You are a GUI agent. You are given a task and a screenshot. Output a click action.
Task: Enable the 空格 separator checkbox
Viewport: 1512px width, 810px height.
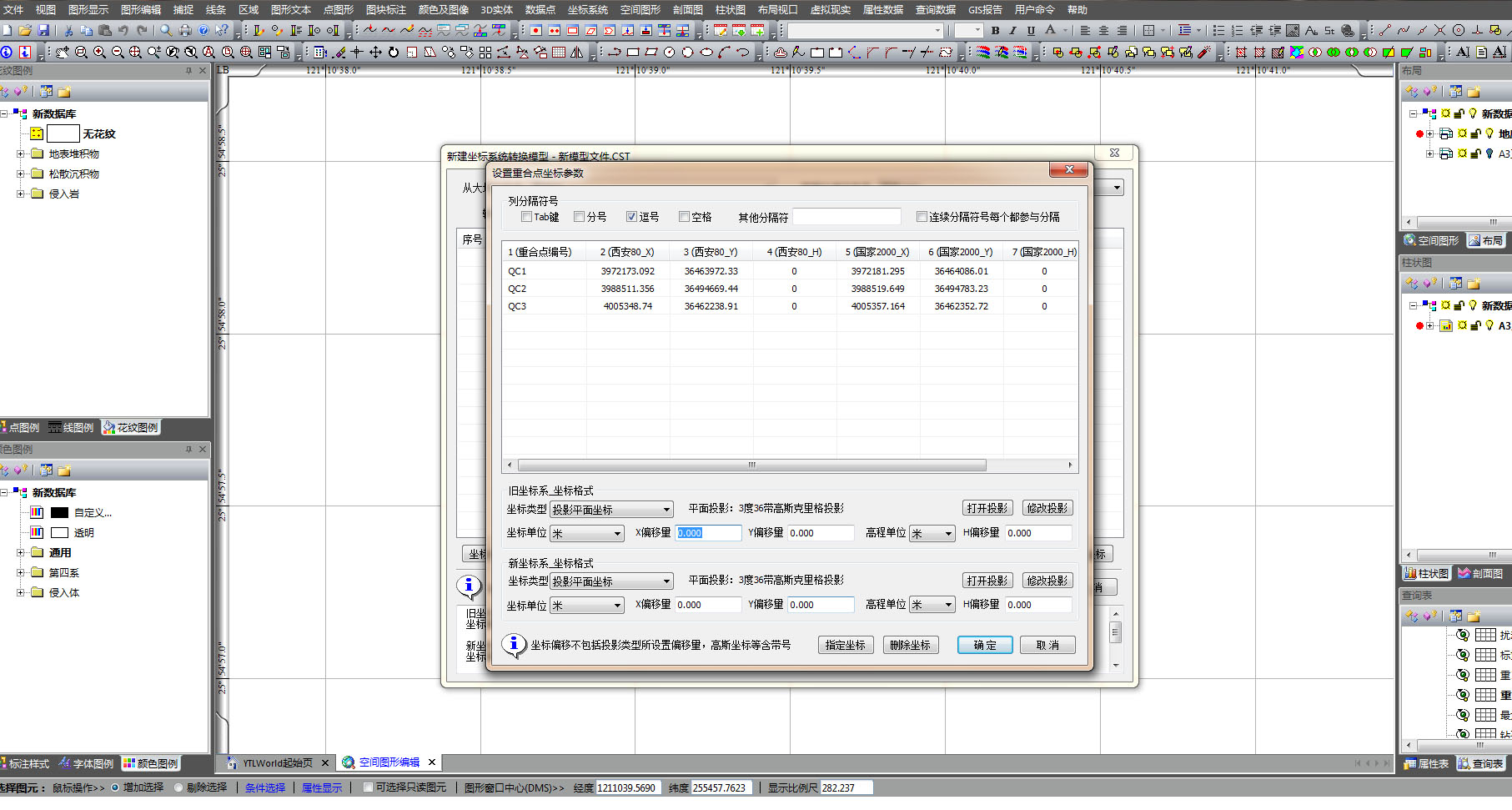[x=684, y=217]
